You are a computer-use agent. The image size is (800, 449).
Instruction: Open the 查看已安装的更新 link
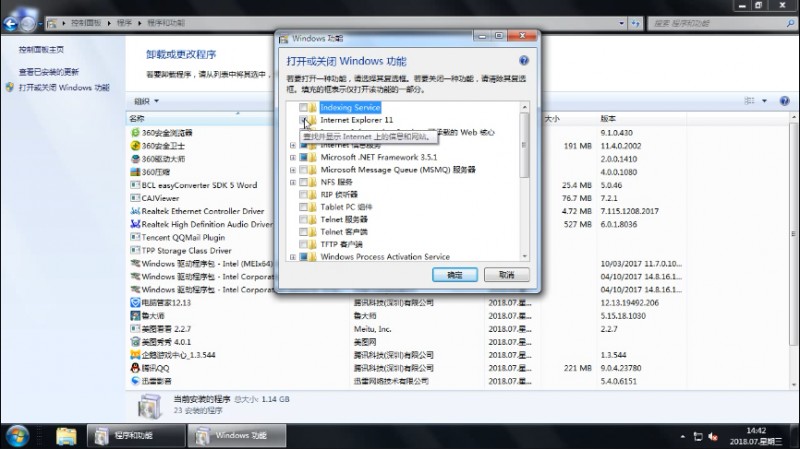(x=48, y=72)
